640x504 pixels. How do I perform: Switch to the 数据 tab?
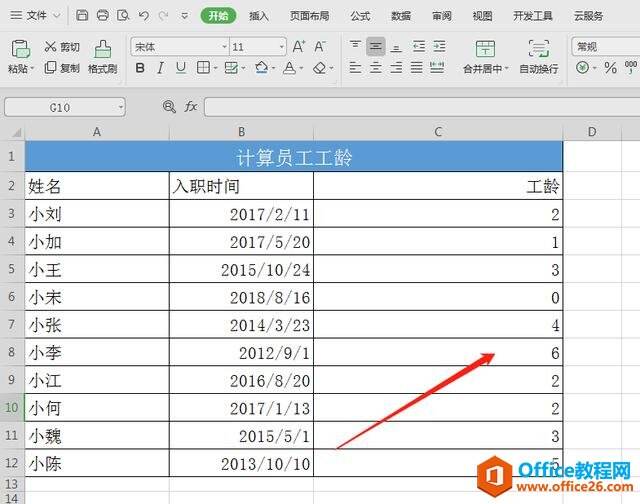[x=401, y=16]
